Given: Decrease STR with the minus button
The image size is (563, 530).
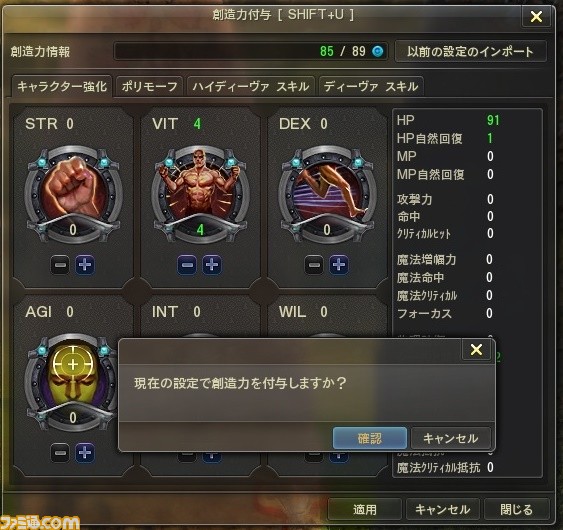Looking at the screenshot, I should click(x=60, y=265).
